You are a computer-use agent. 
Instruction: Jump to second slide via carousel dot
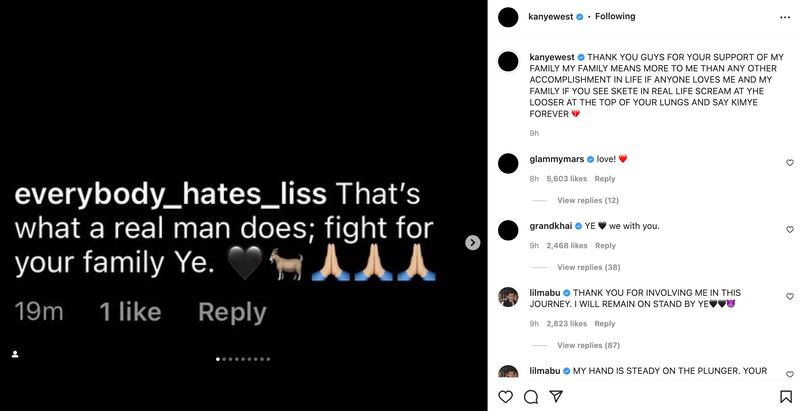point(225,359)
